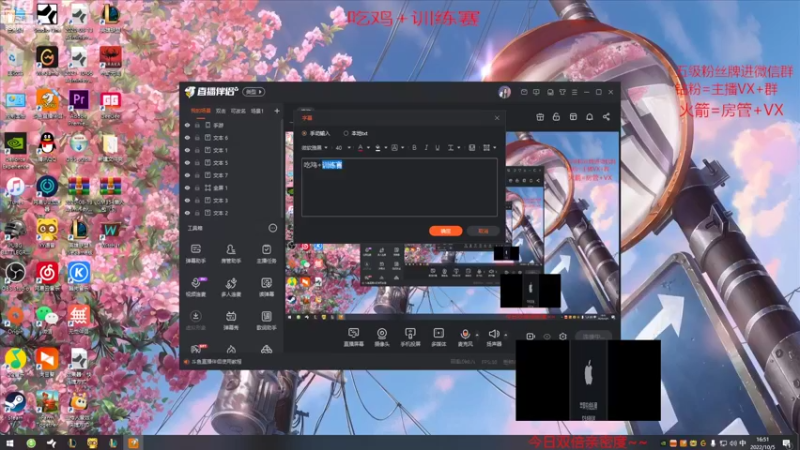Collapse the 工具箱 toolbox panel
This screenshot has height=450, width=800.
coord(273,228)
